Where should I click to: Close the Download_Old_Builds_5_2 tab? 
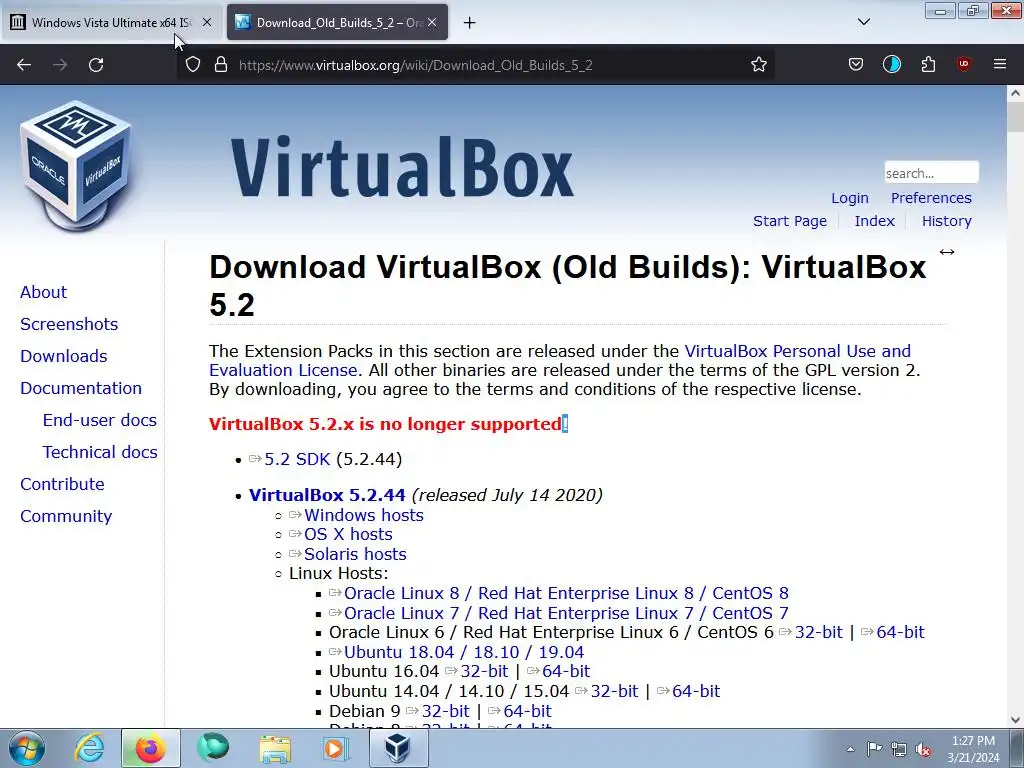[432, 22]
